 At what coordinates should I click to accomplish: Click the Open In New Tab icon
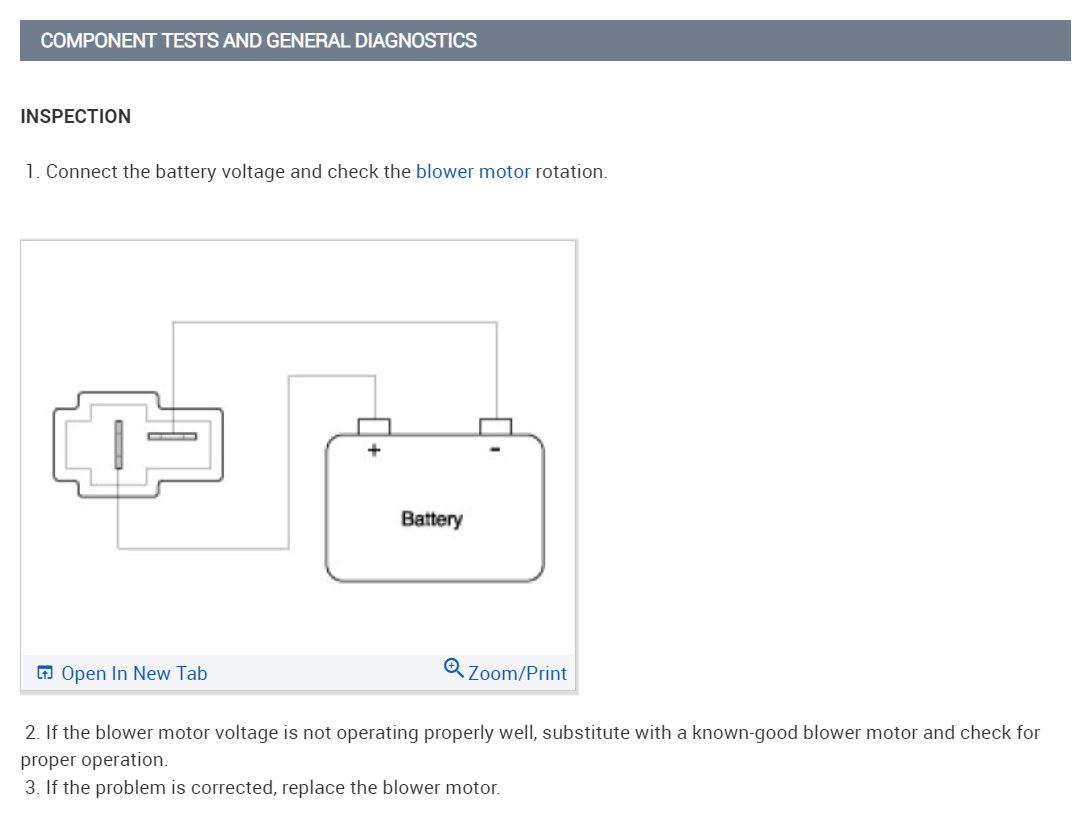coord(45,673)
